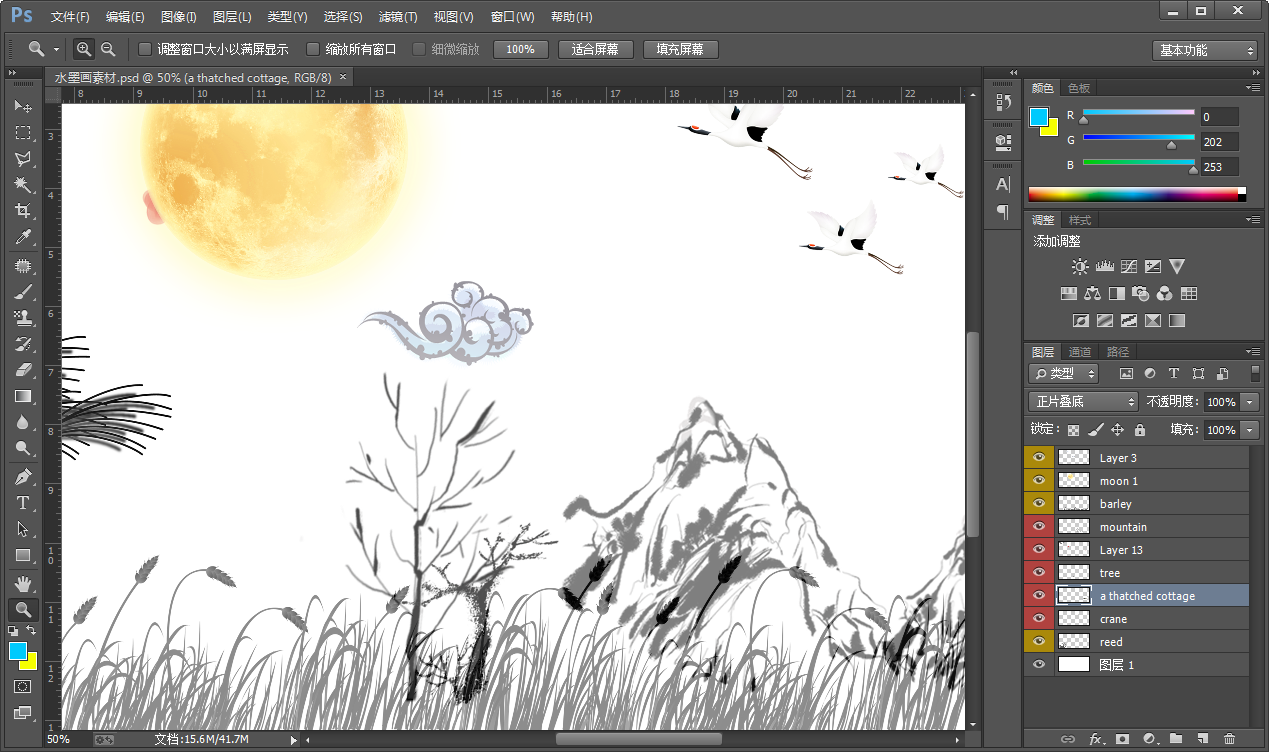Select the Hand tool
This screenshot has height=752, width=1269.
22,583
